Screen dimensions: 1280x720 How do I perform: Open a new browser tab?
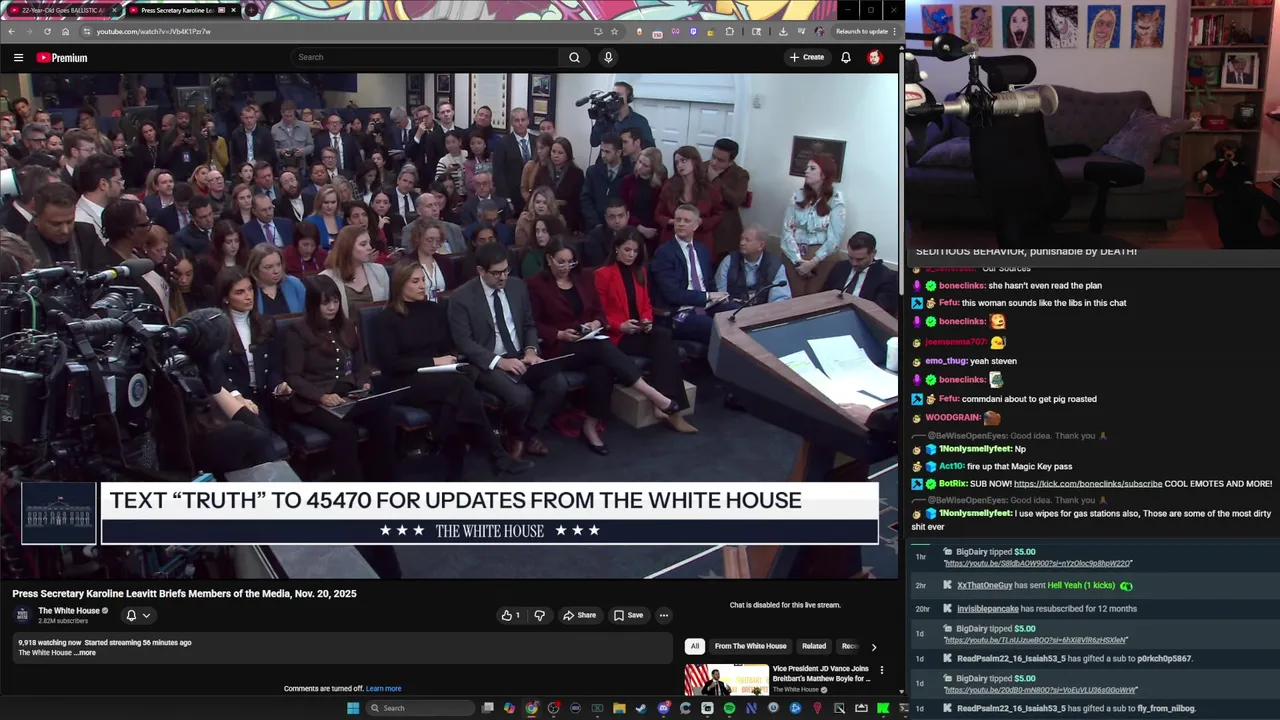tap(252, 10)
